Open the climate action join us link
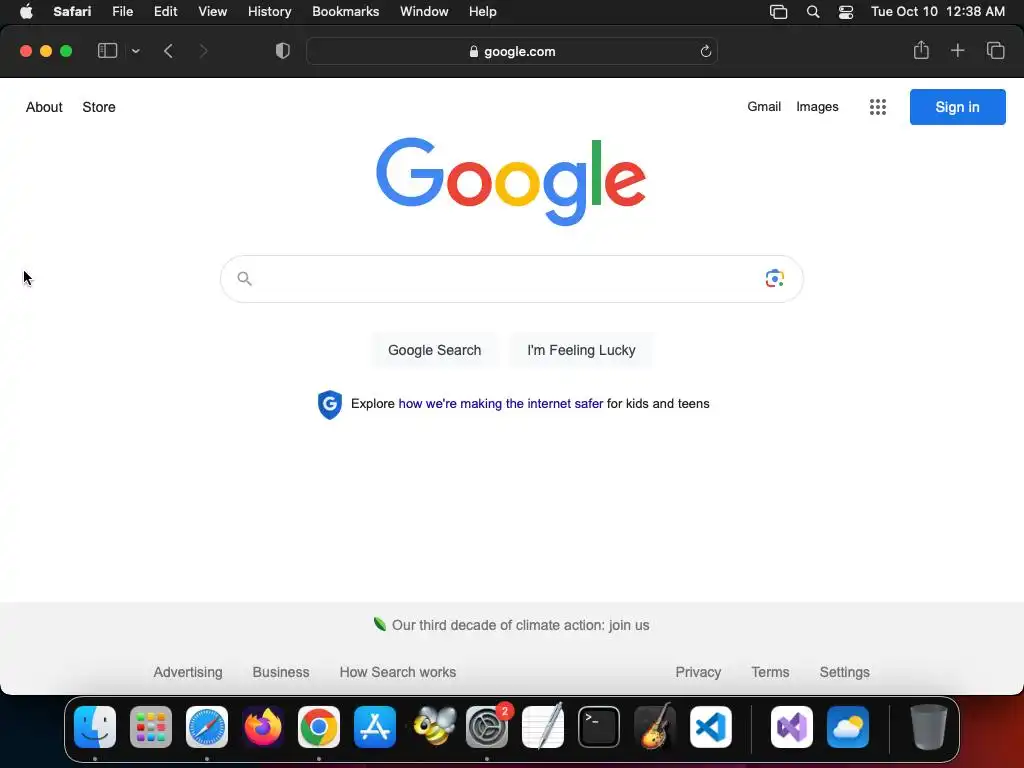The height and width of the screenshot is (768, 1024). pos(520,625)
